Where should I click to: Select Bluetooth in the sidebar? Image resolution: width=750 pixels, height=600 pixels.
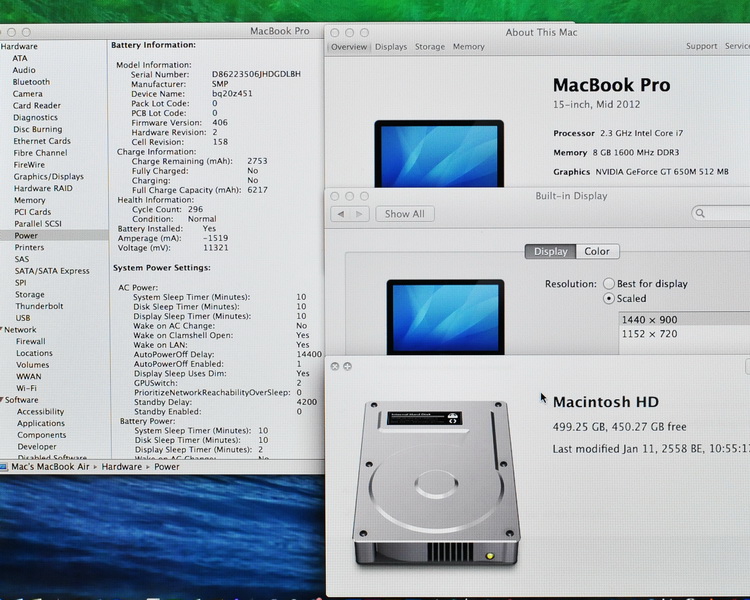click(31, 82)
